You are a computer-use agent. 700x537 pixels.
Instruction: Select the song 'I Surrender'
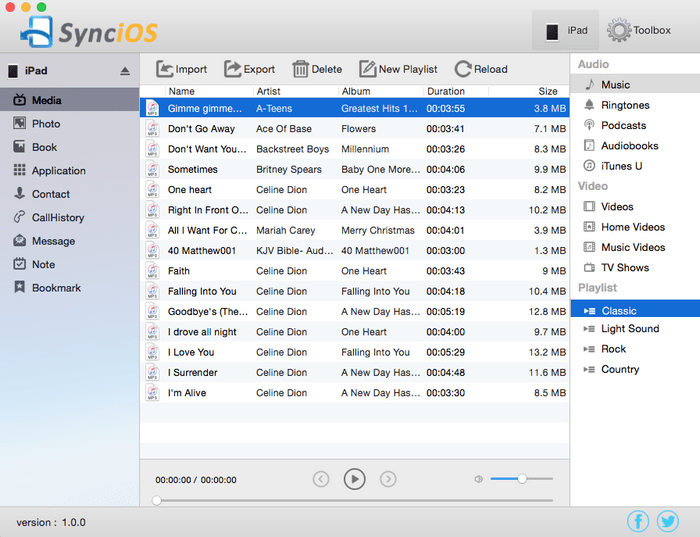point(354,373)
